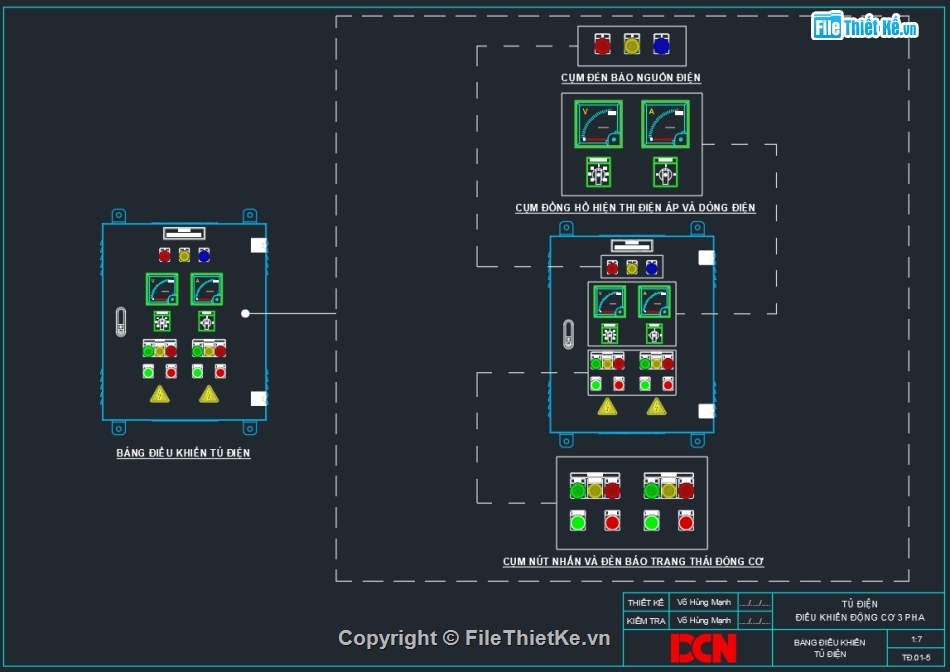
Task: Select the ammeter on the center cabinet
Action: [654, 301]
